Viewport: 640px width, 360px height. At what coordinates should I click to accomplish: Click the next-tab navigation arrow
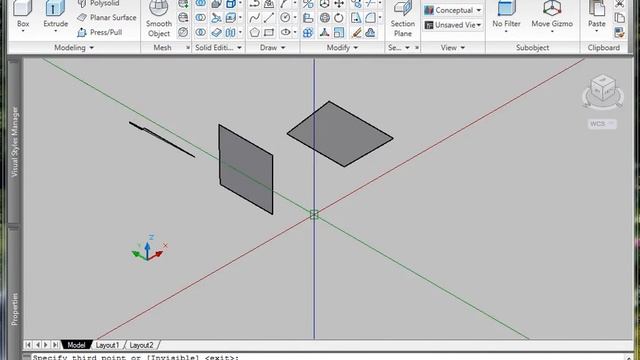[x=46, y=345]
